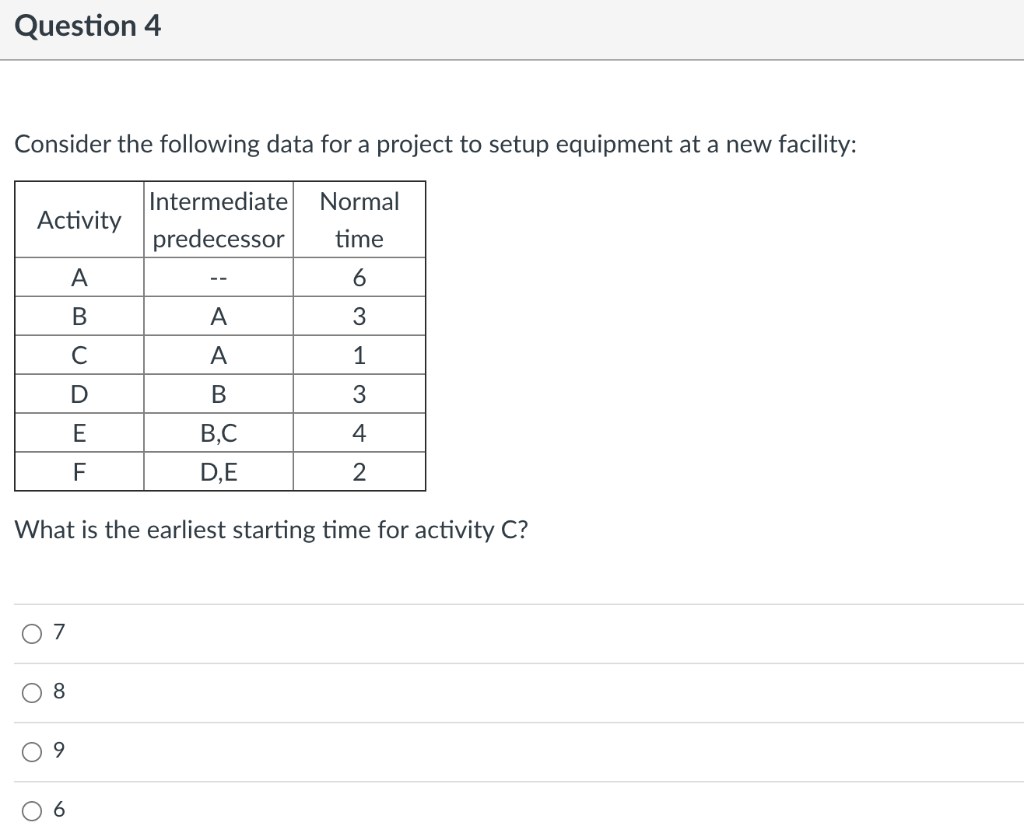The width and height of the screenshot is (1024, 840).
Task: Click the Intermediate predecessor column header
Action: 218,219
